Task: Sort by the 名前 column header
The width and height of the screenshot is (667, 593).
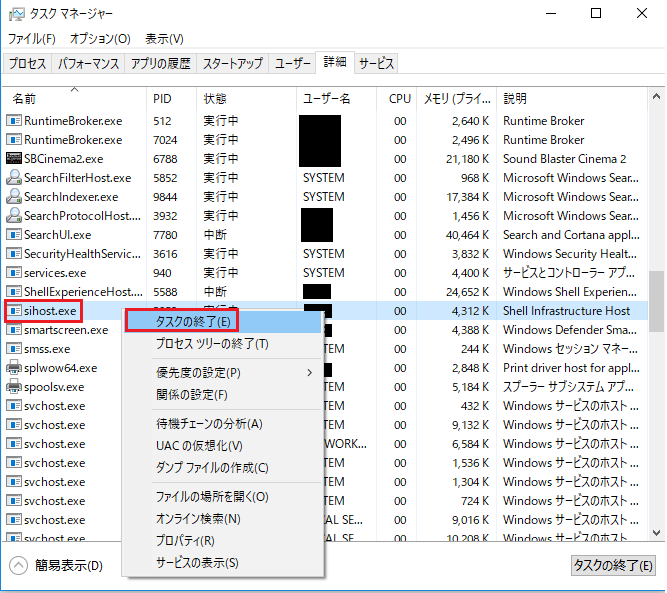Action: coord(74,99)
